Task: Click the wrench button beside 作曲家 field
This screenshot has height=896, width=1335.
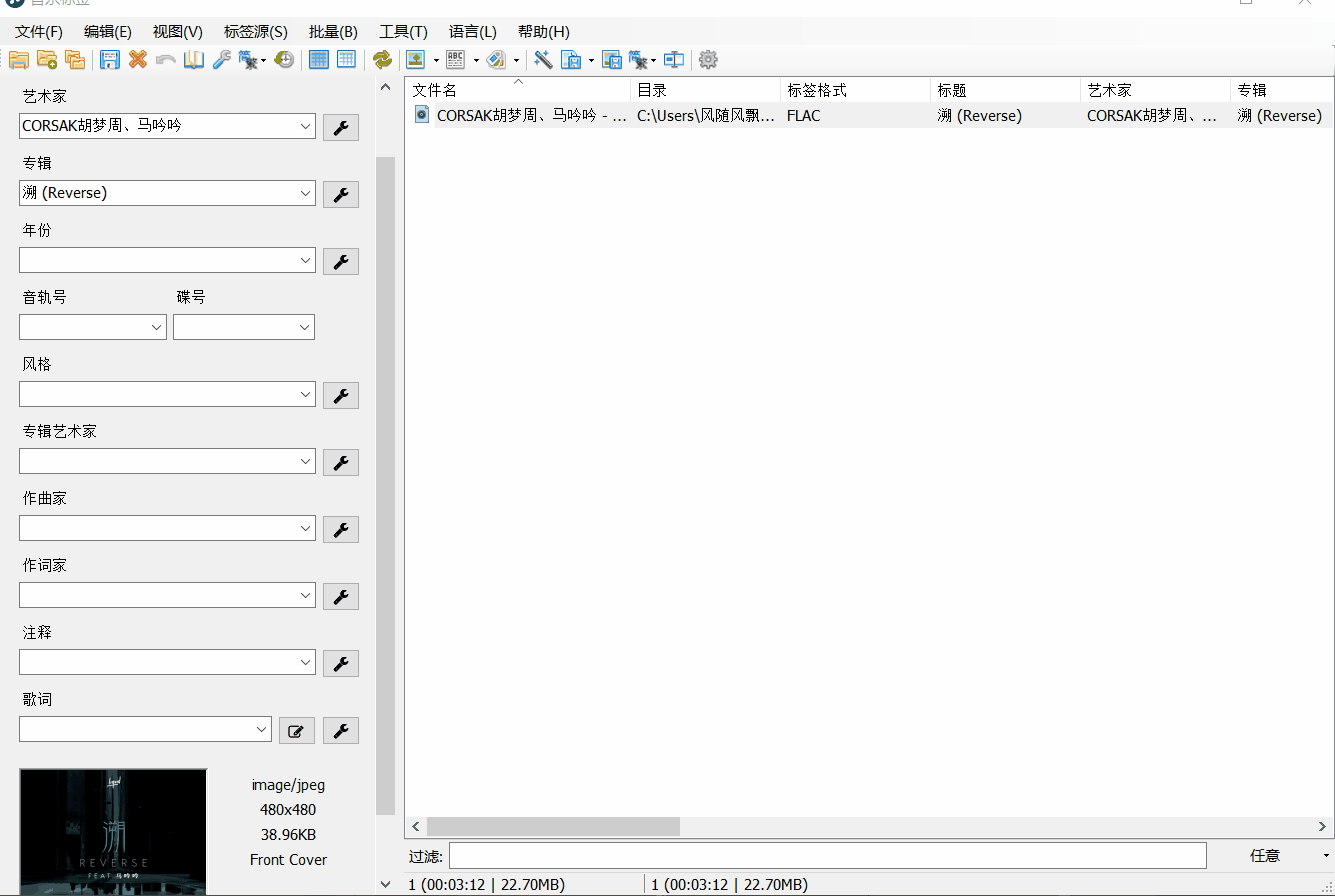Action: point(341,529)
